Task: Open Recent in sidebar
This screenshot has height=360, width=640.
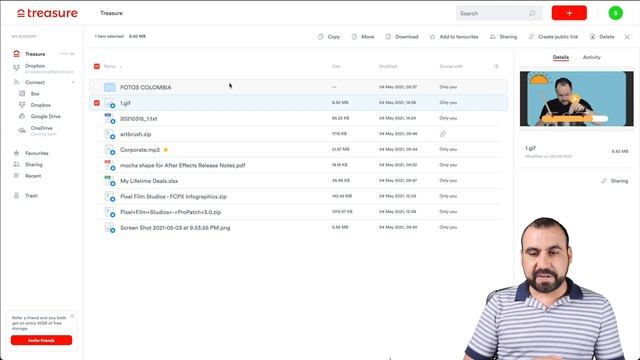Action: tap(33, 176)
